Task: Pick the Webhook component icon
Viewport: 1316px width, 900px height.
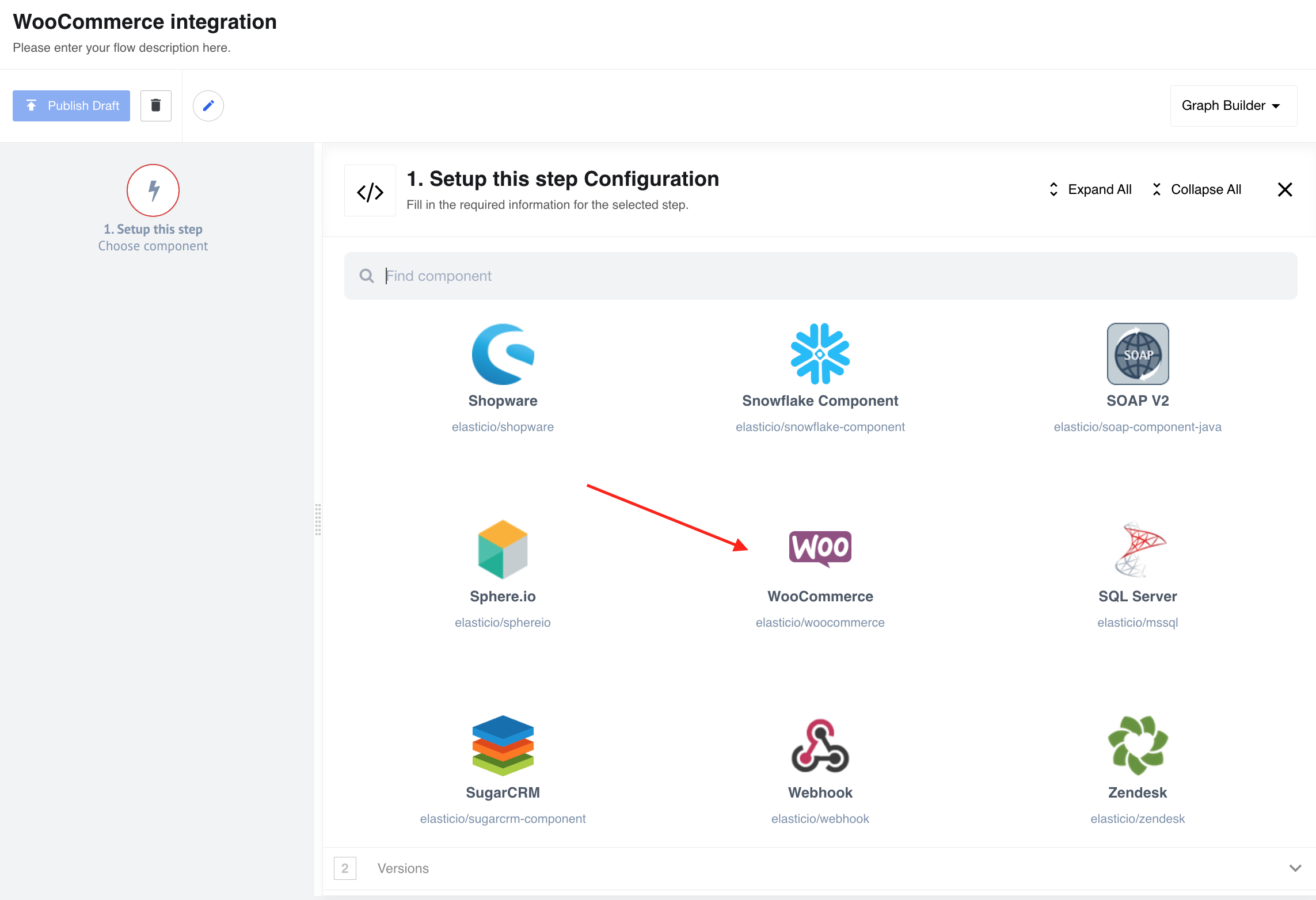Action: pos(820,745)
